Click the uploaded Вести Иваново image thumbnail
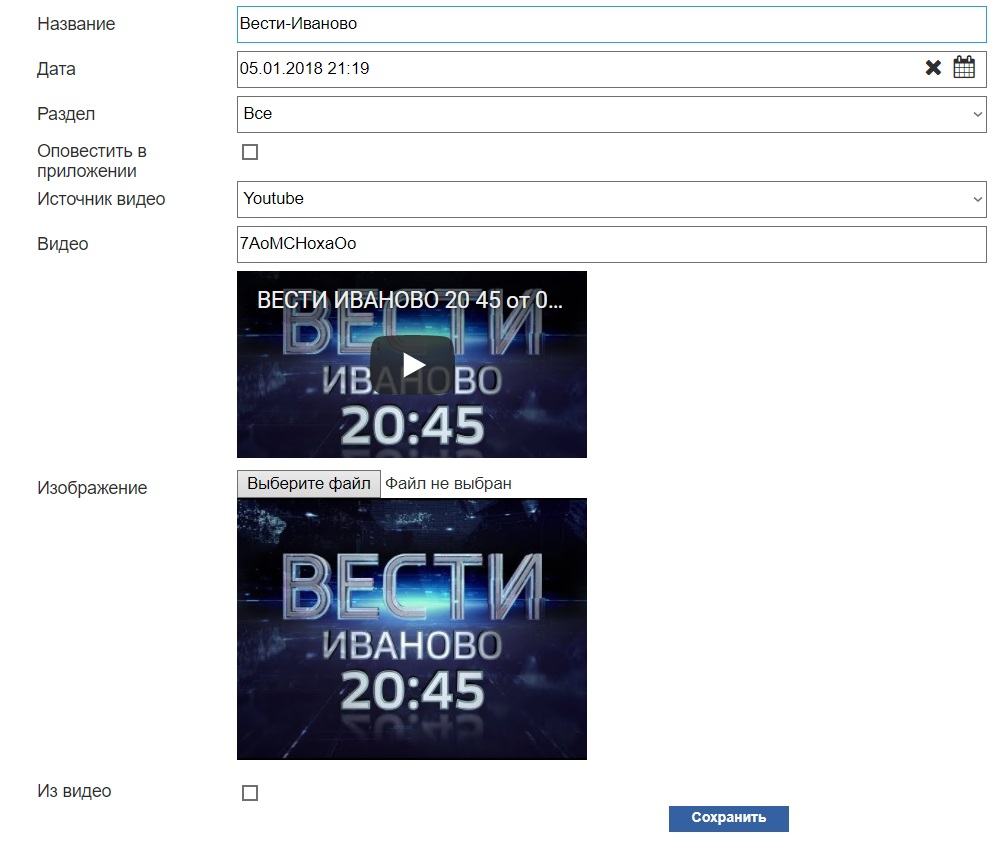This screenshot has width=1003, height=861. (x=412, y=629)
